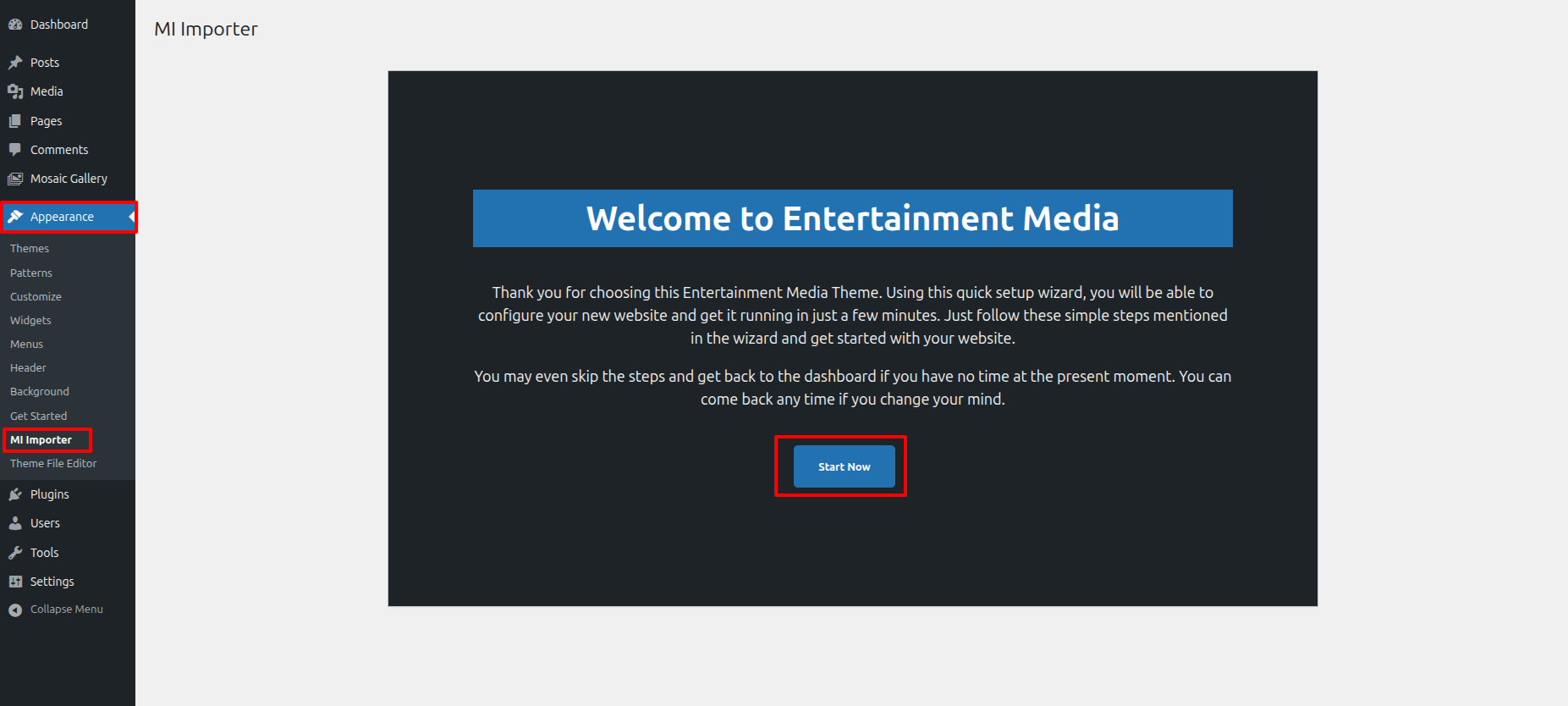Click the Settings sliders icon
Screen dimensions: 1568x706
15,582
